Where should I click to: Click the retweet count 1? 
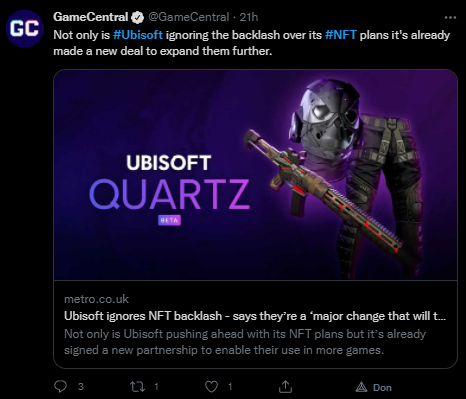pyautogui.click(x=156, y=387)
